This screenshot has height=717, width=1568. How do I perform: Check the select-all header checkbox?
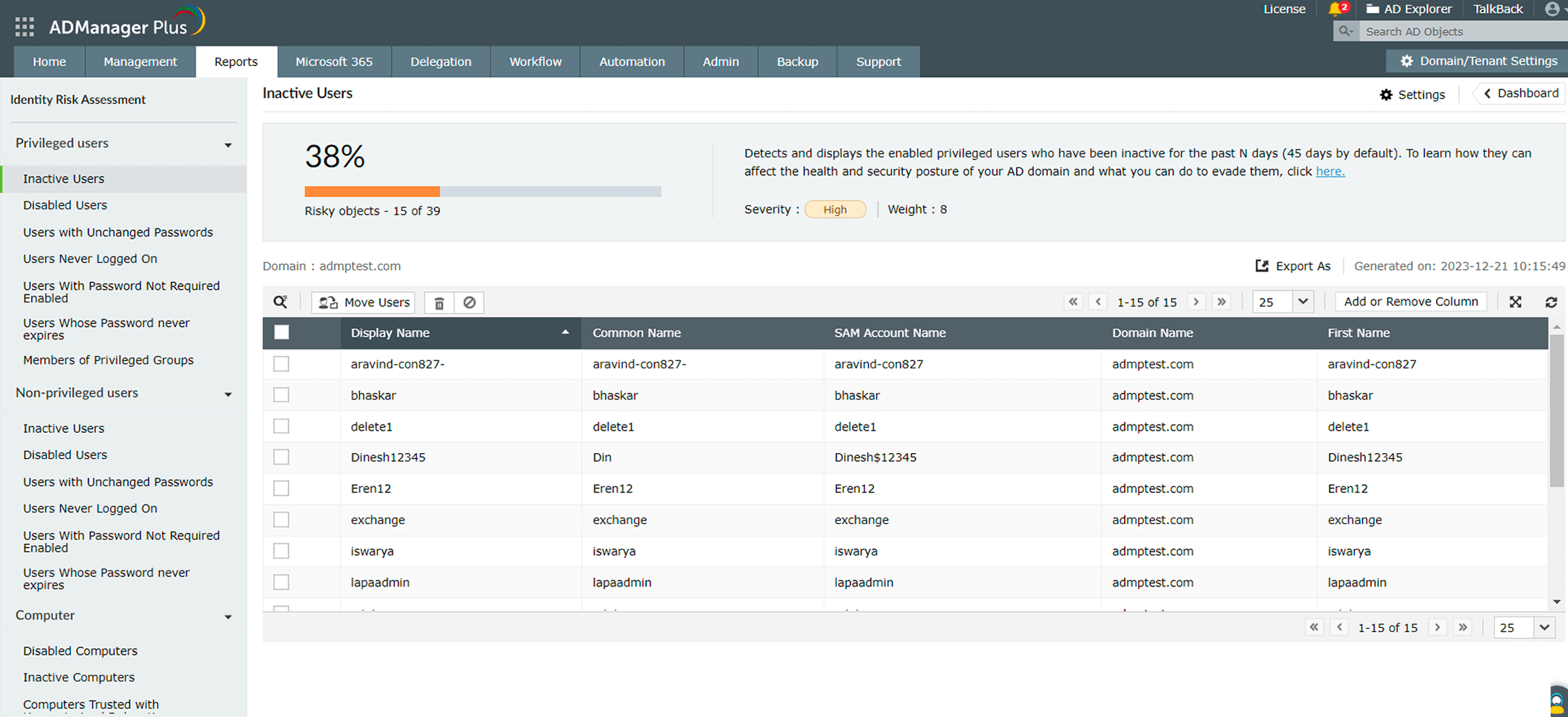coord(282,333)
